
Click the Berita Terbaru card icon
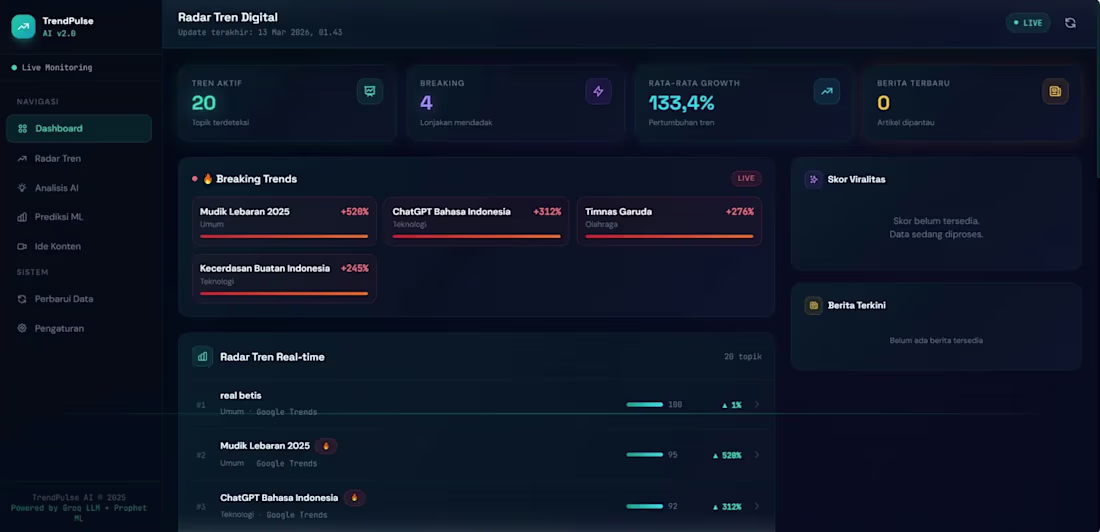pos(1055,91)
